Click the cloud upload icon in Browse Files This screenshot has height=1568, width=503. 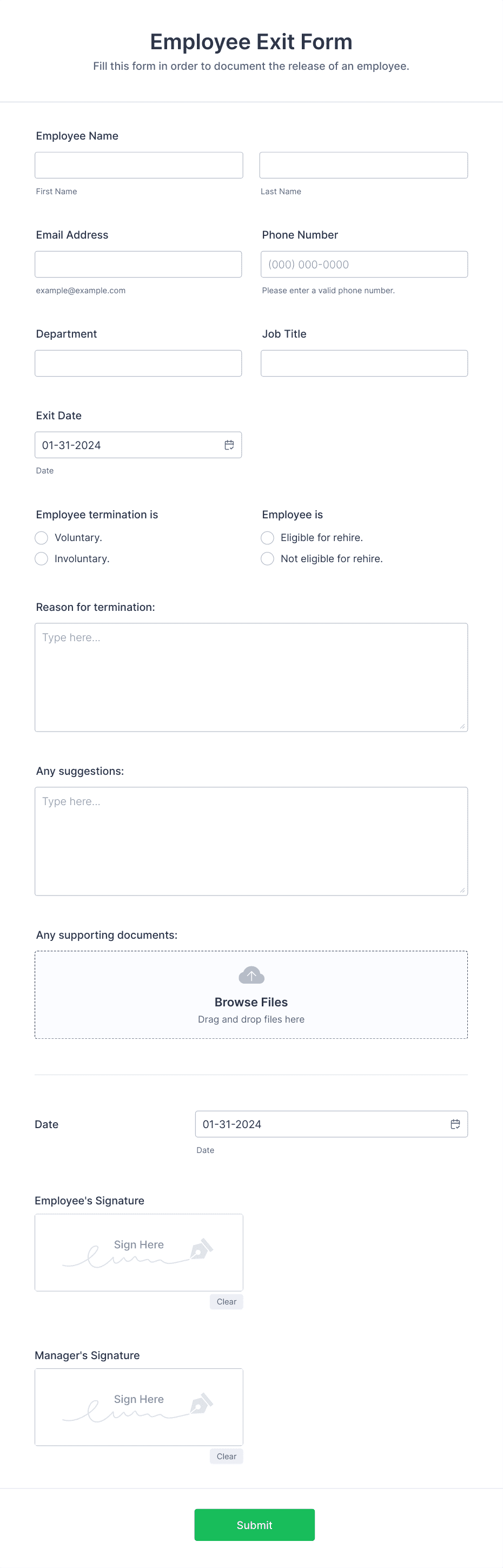pyautogui.click(x=251, y=974)
